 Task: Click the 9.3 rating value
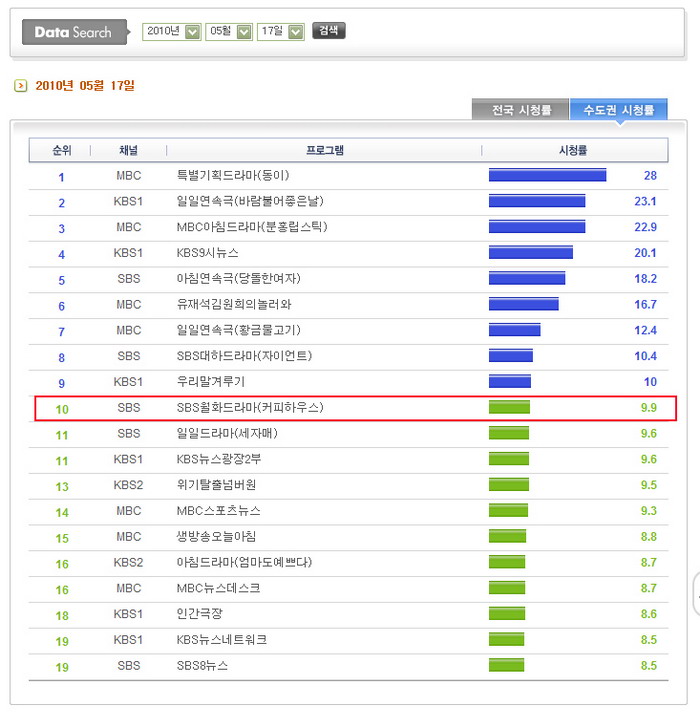tap(648, 511)
